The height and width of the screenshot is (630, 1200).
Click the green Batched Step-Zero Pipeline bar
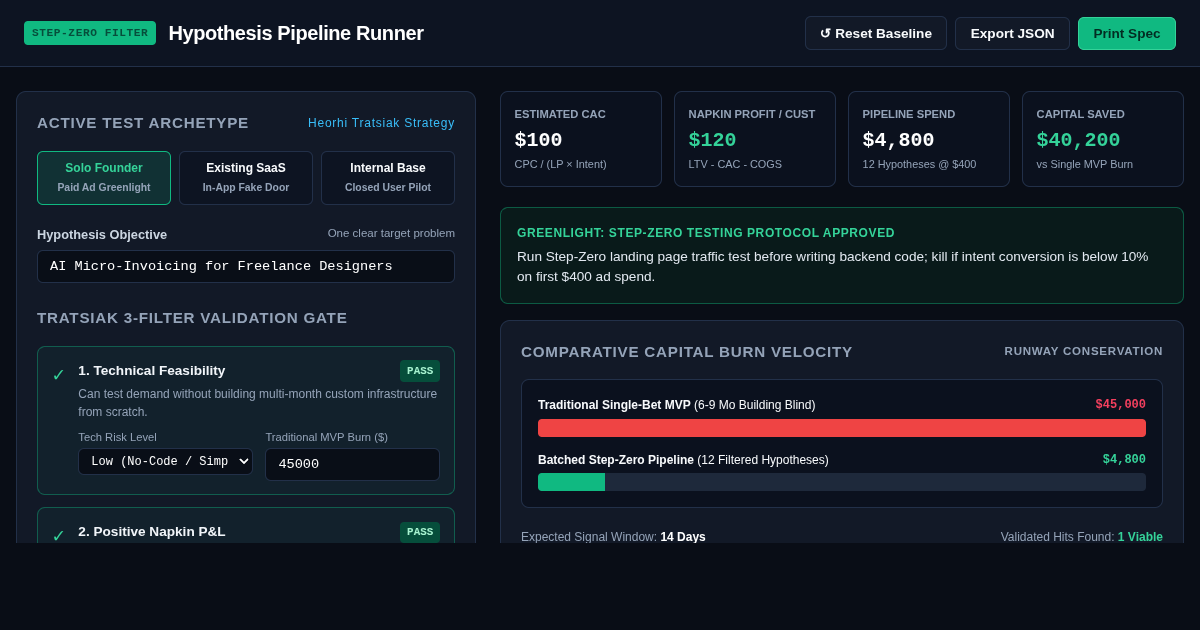click(x=571, y=482)
